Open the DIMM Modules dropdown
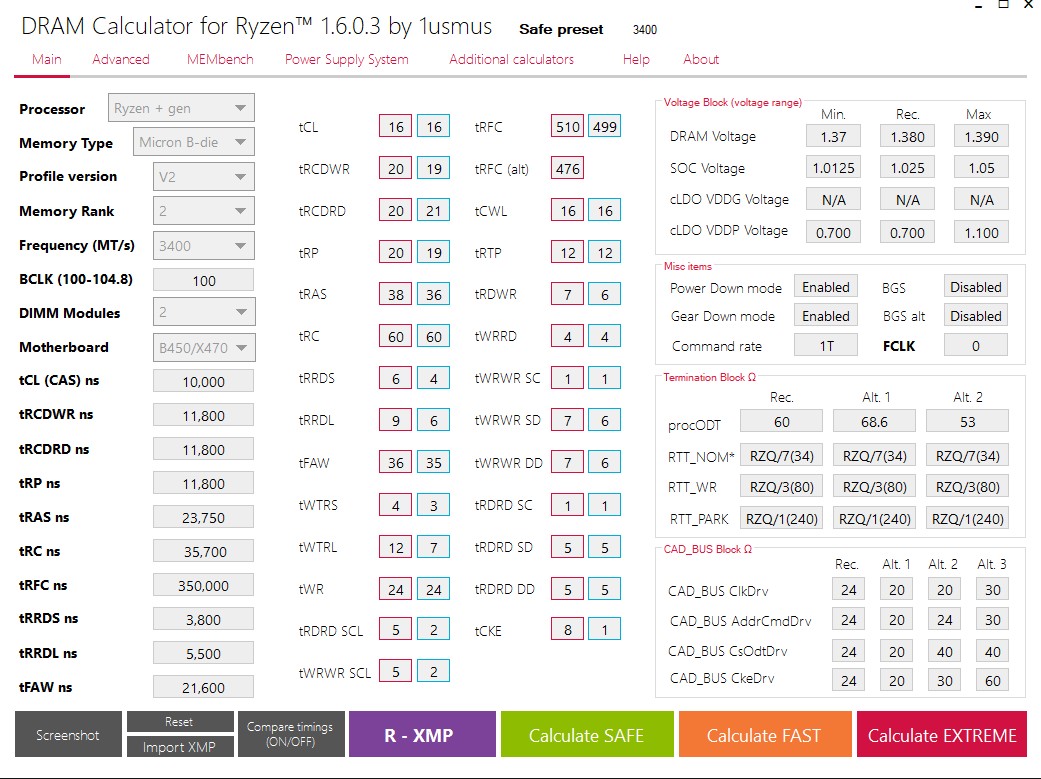1041x779 pixels. click(x=203, y=311)
